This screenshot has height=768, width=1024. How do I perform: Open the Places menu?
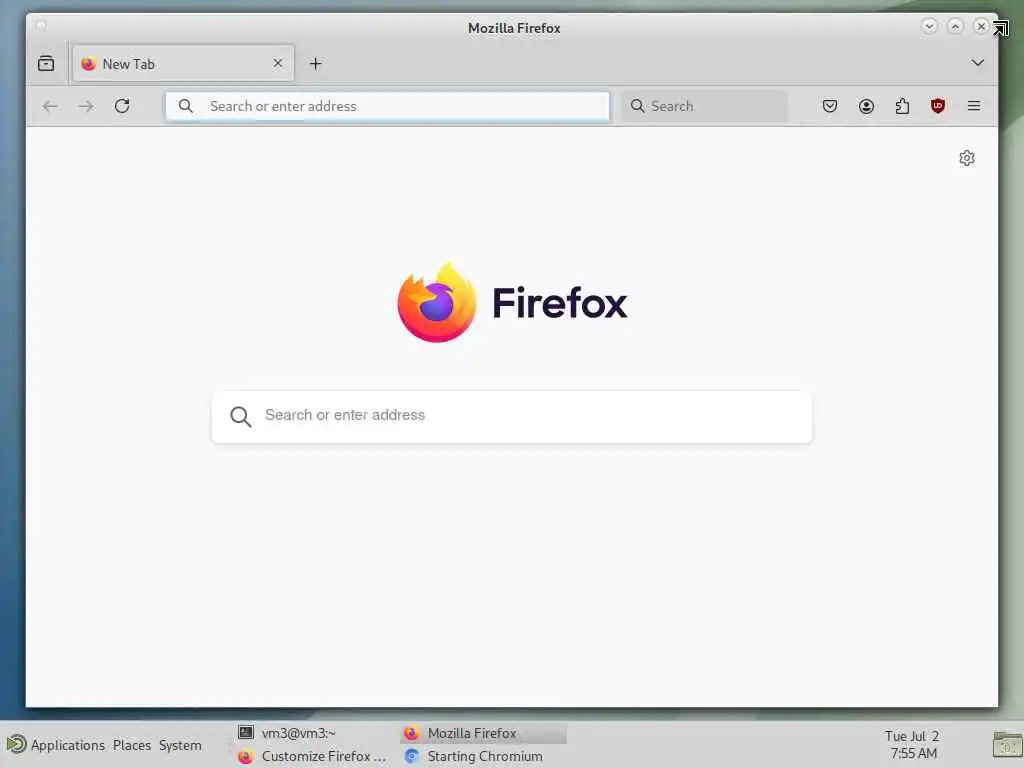tap(132, 744)
